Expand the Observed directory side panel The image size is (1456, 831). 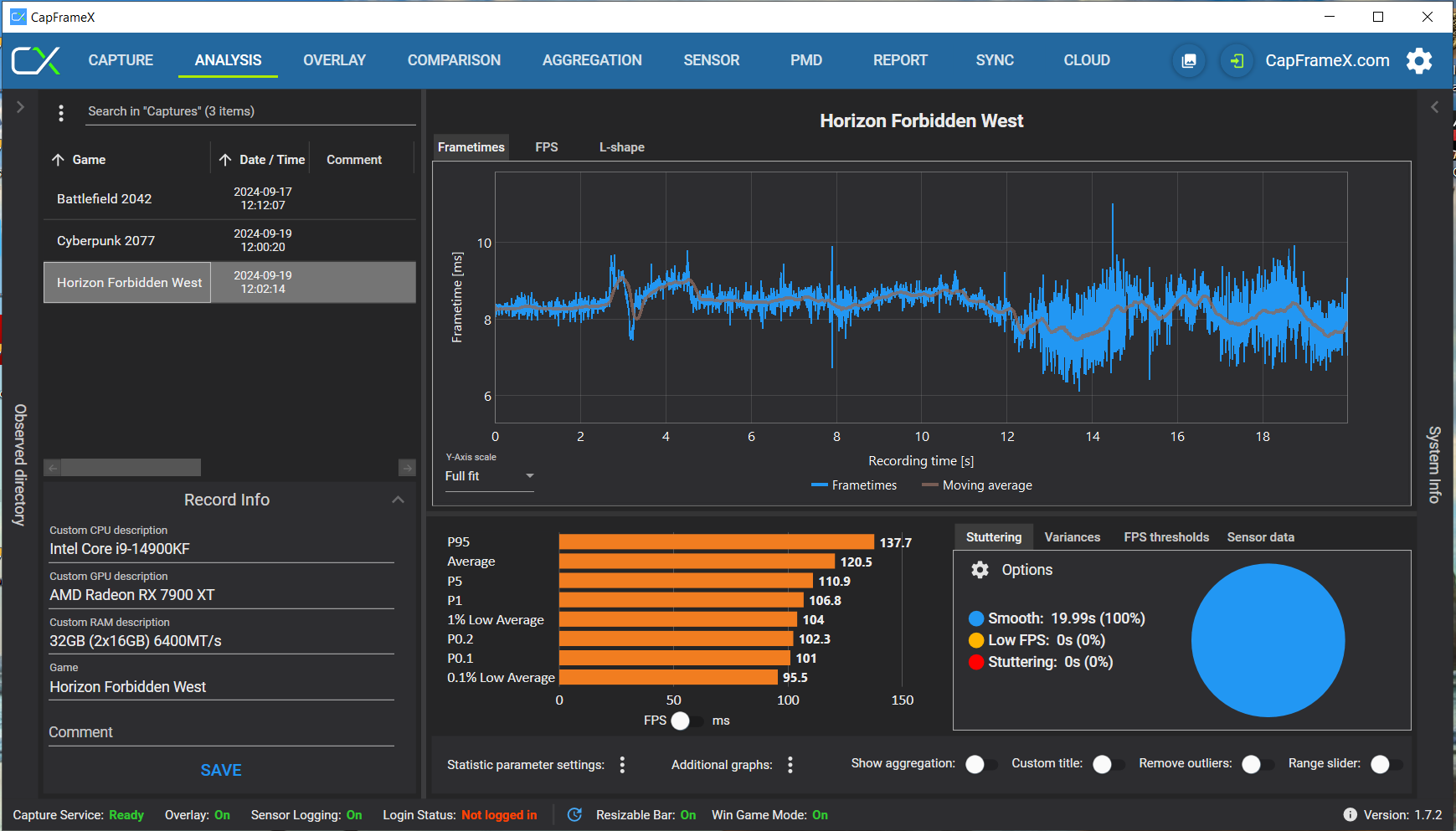tap(20, 107)
